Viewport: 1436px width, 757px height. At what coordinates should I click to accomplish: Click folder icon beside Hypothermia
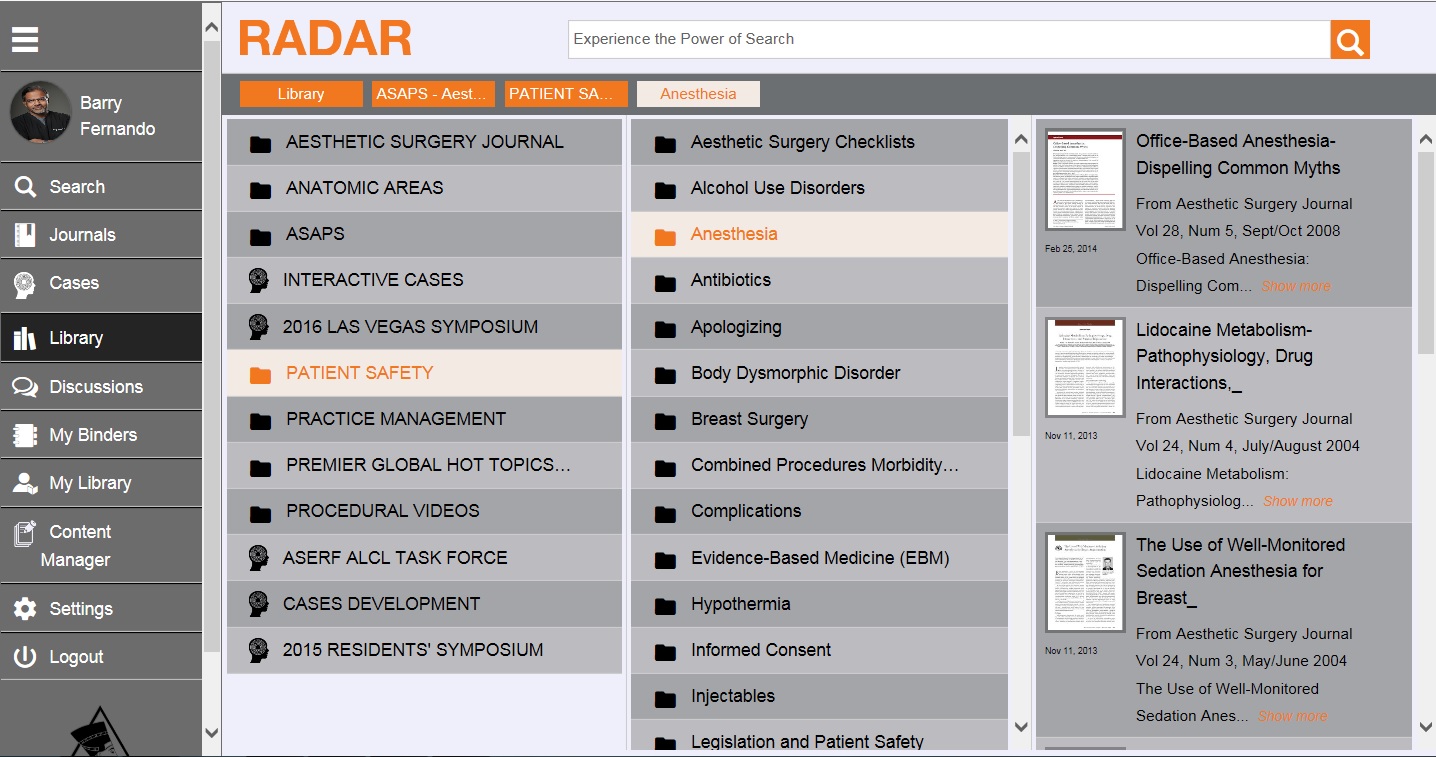click(665, 605)
